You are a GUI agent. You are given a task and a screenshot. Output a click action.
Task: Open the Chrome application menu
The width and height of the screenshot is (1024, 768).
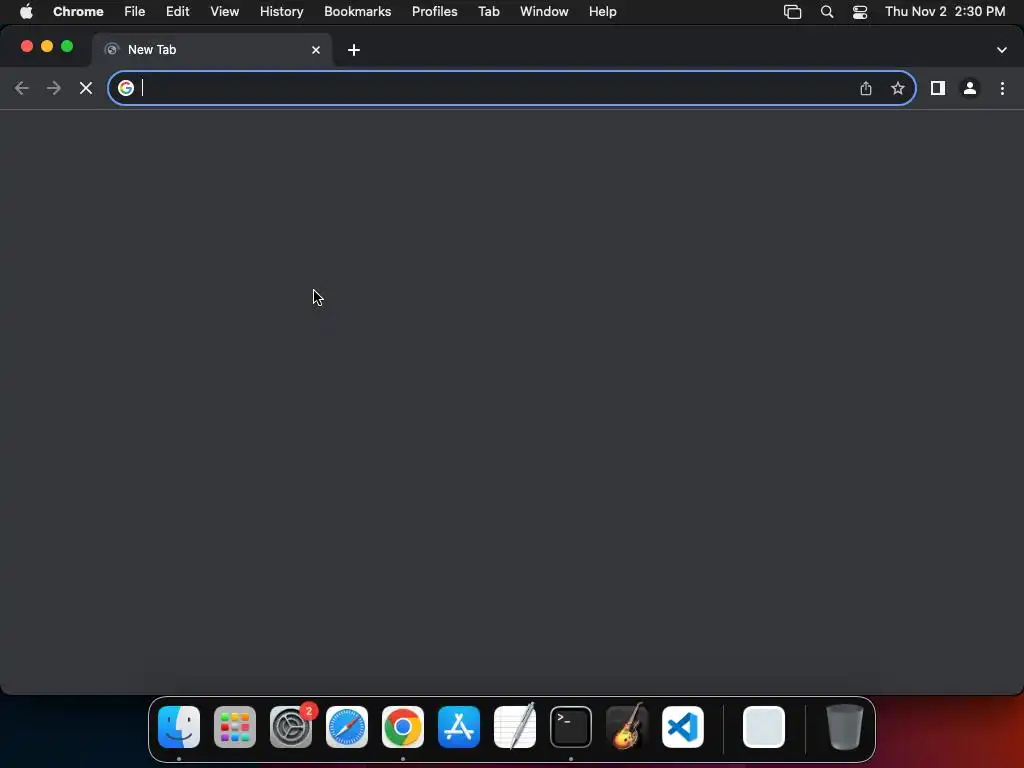point(78,12)
